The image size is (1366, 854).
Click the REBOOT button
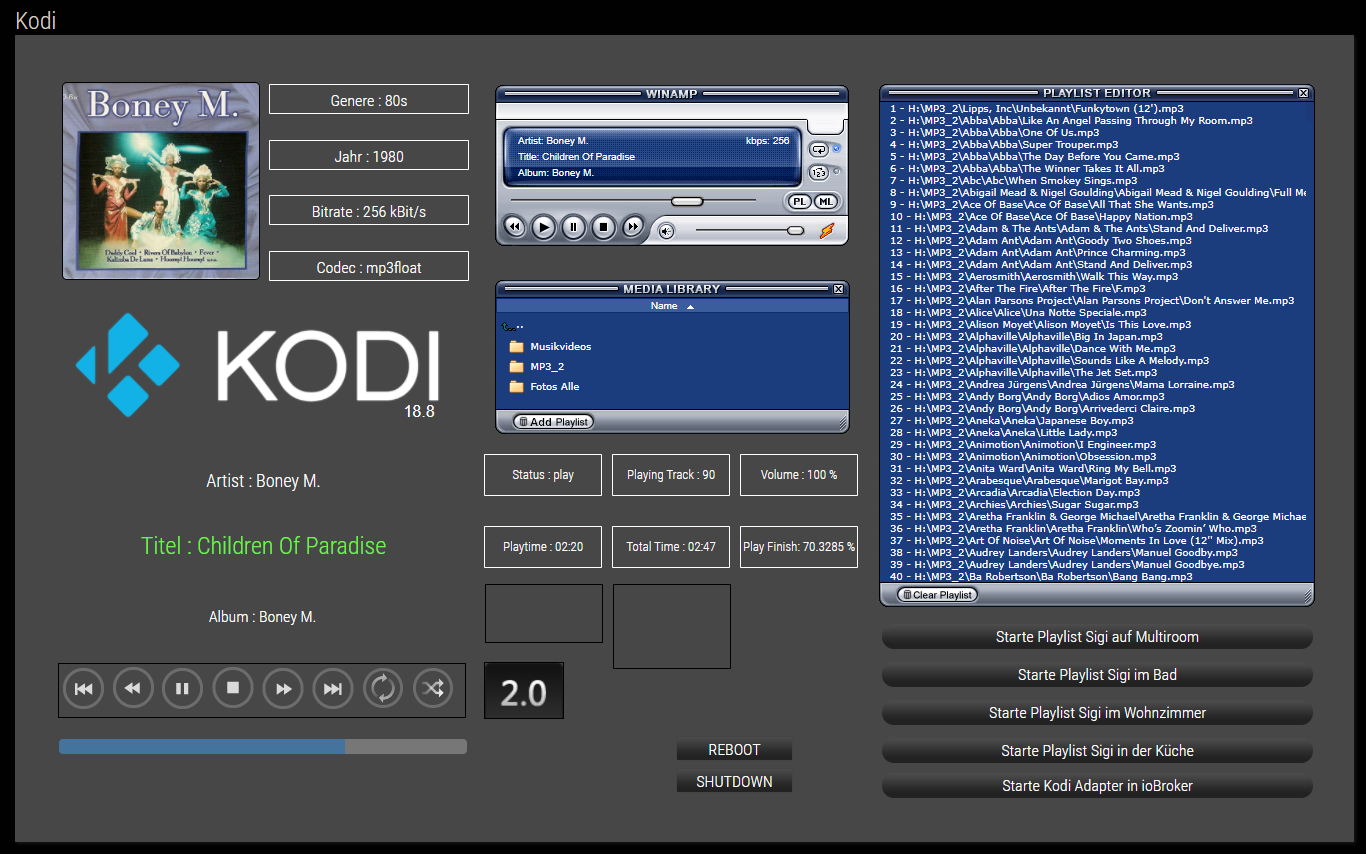pyautogui.click(x=734, y=750)
